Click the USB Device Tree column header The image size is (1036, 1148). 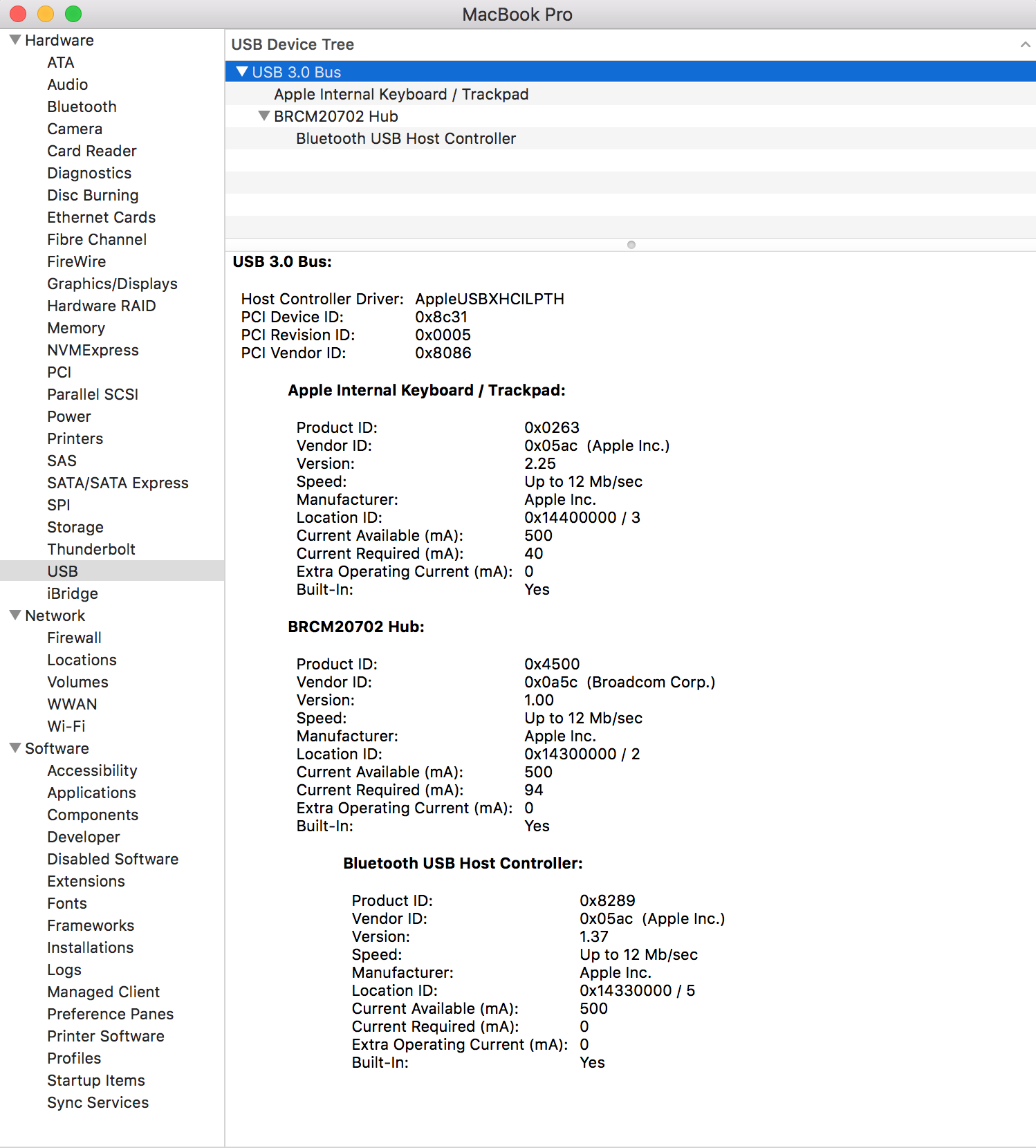pos(631,45)
